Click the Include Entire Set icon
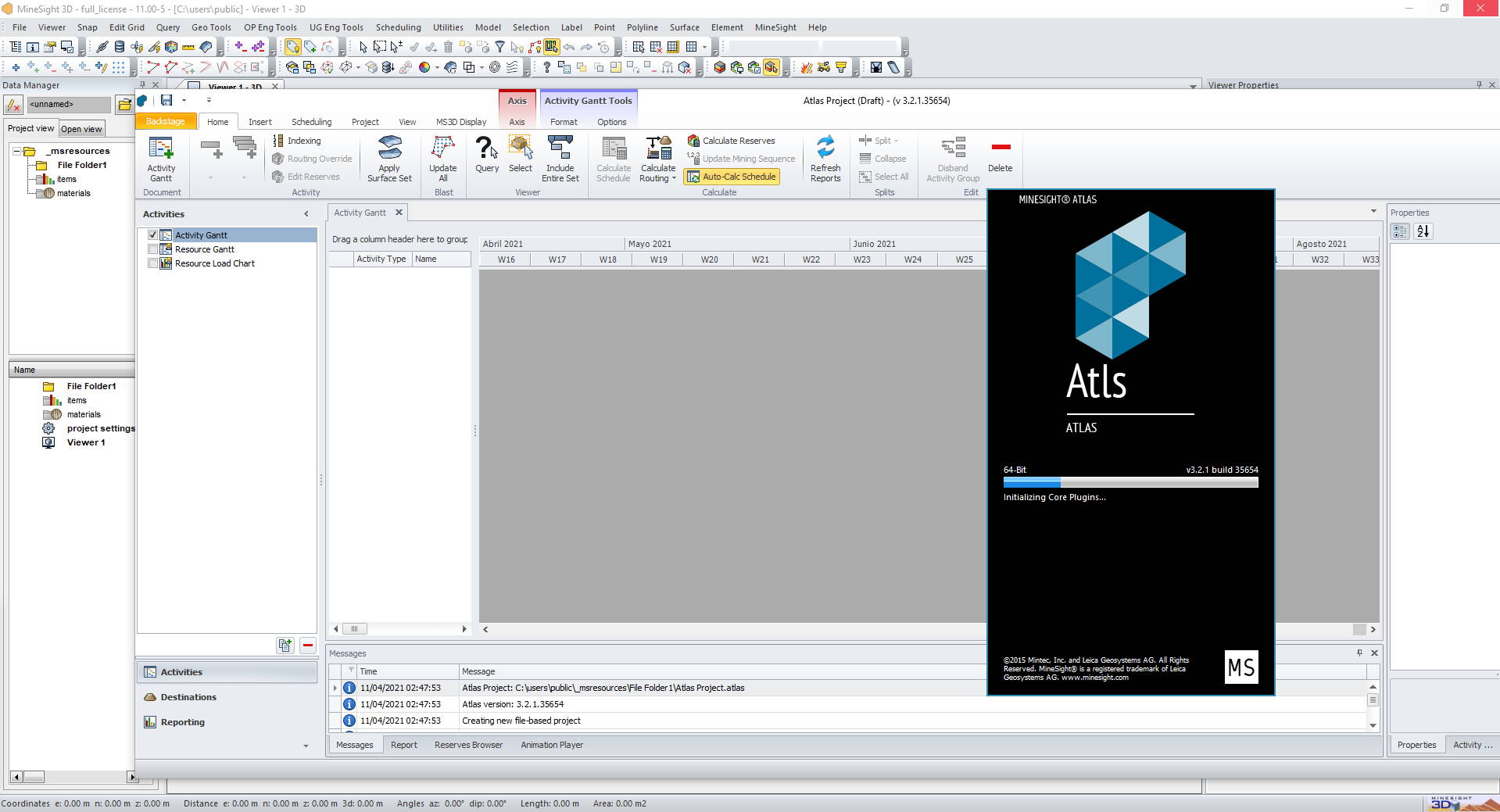The height and width of the screenshot is (812, 1500). [x=560, y=148]
